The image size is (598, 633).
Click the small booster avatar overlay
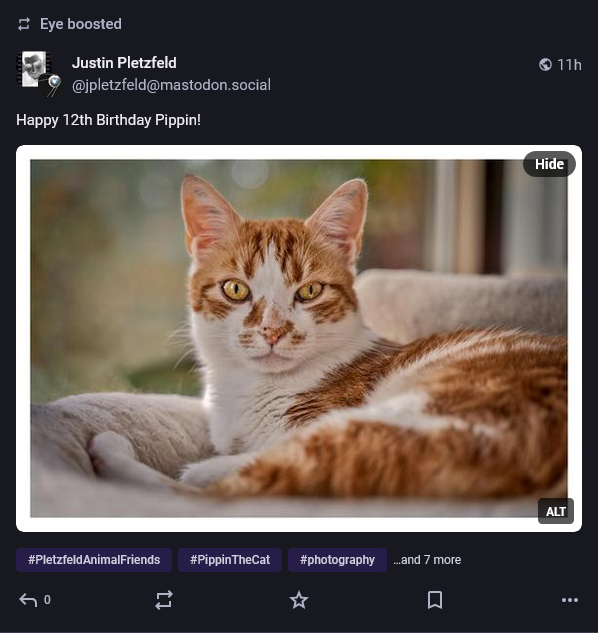pyautogui.click(x=50, y=85)
